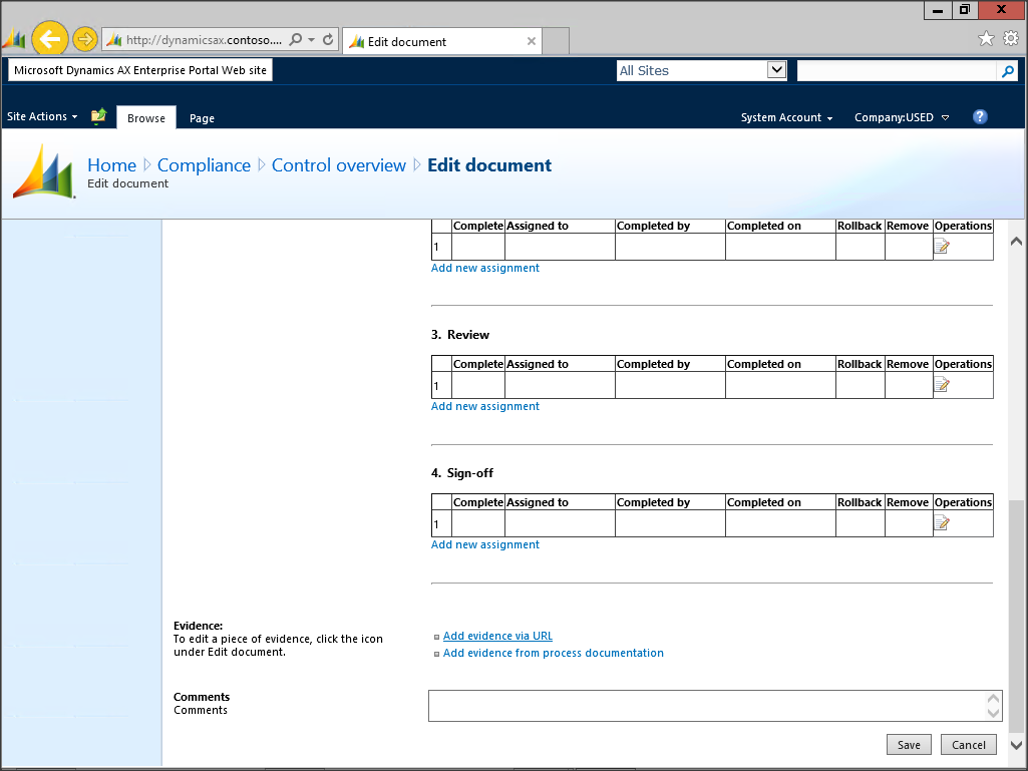Expand the System Account dropdown
This screenshot has height=771, width=1028.
click(x=786, y=118)
